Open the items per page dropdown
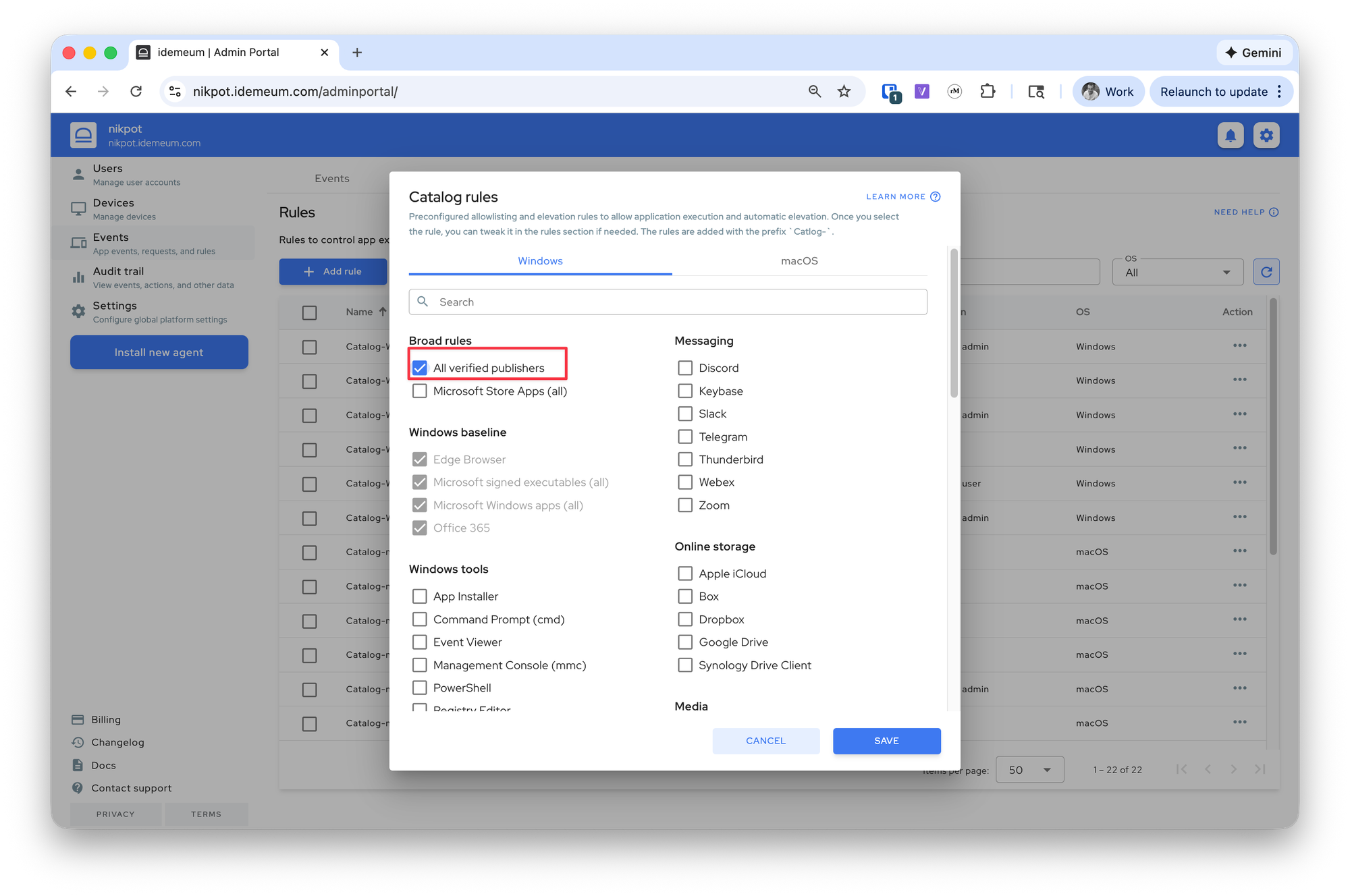The width and height of the screenshot is (1350, 896). pyautogui.click(x=1029, y=770)
